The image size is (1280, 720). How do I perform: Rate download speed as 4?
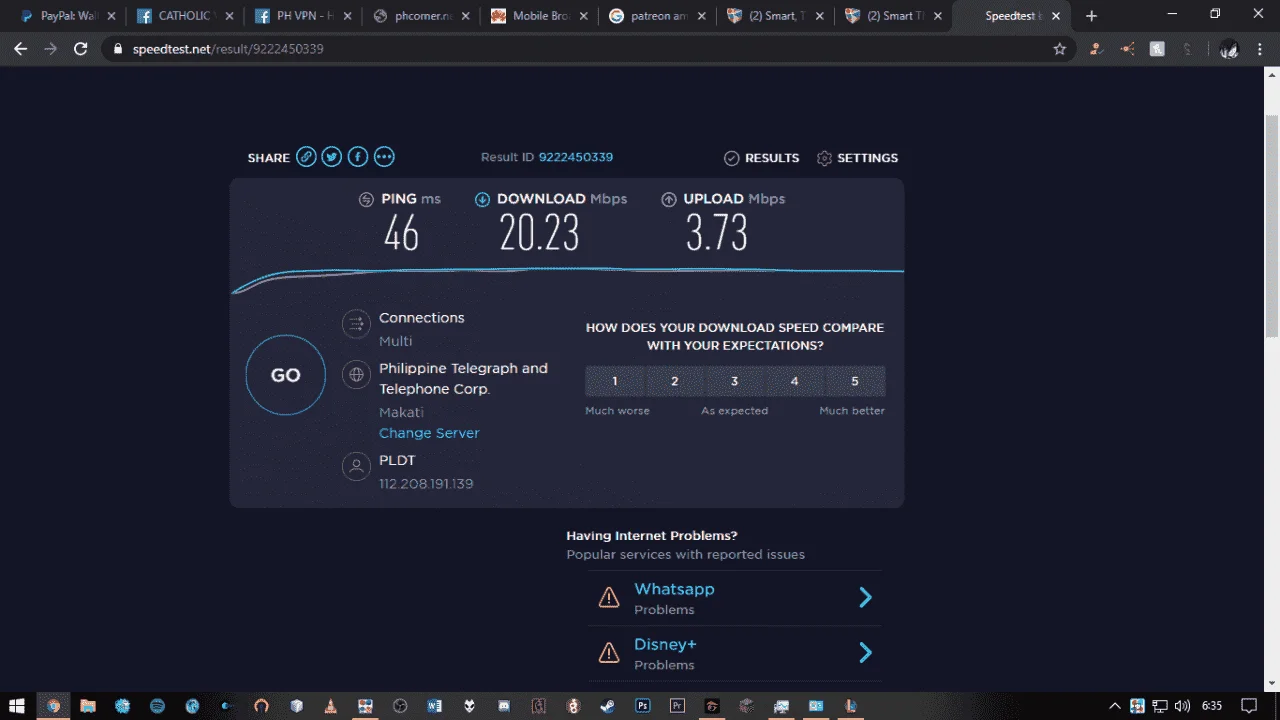pos(795,381)
